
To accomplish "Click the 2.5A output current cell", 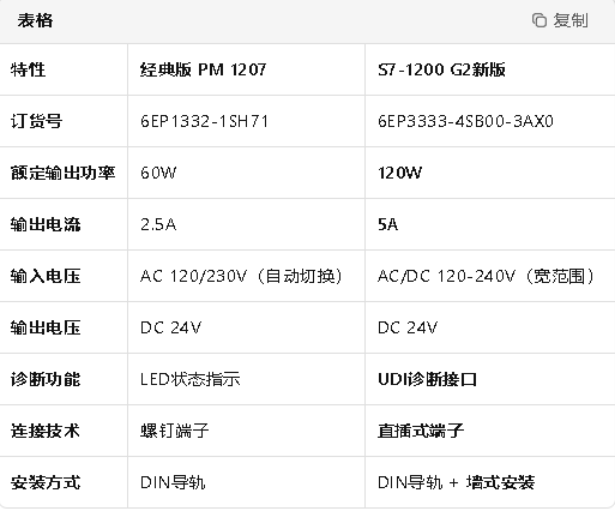I will pos(159,225).
